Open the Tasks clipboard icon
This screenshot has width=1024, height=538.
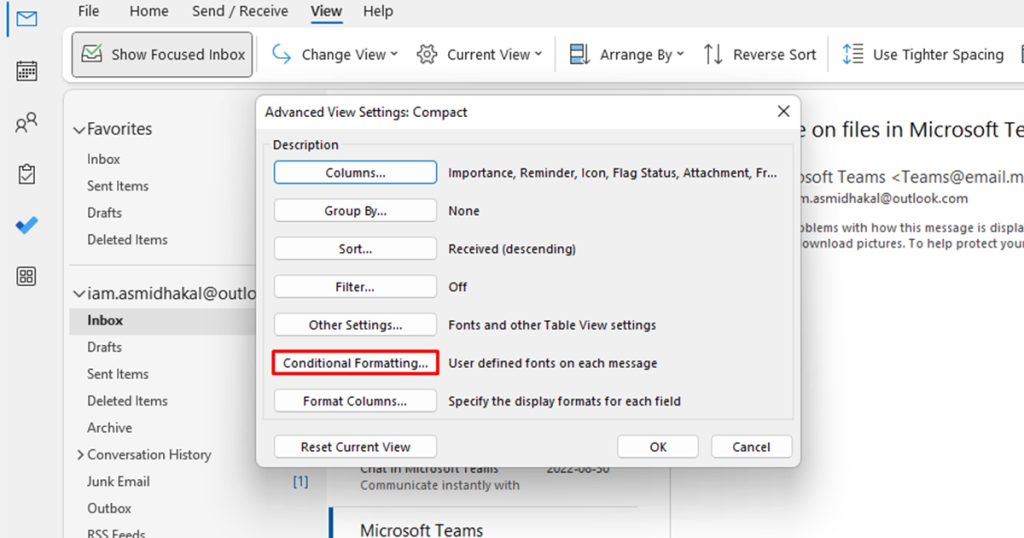pos(27,174)
